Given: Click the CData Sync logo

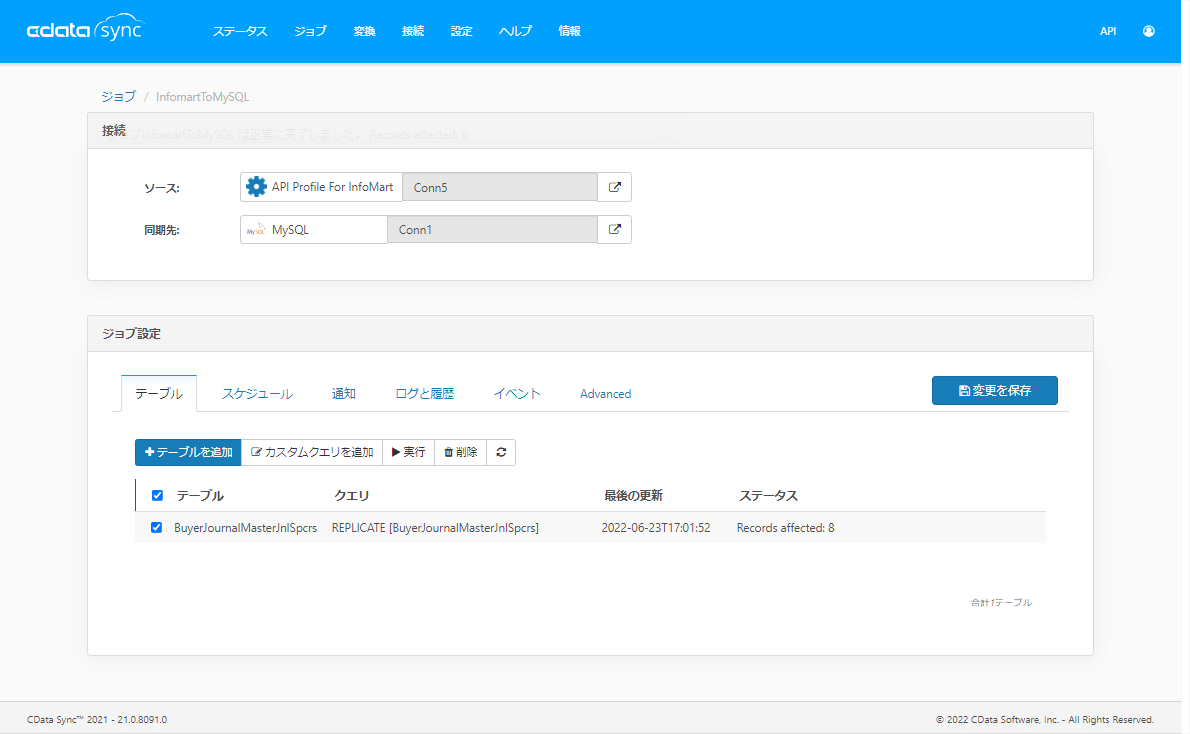Looking at the screenshot, I should [84, 31].
